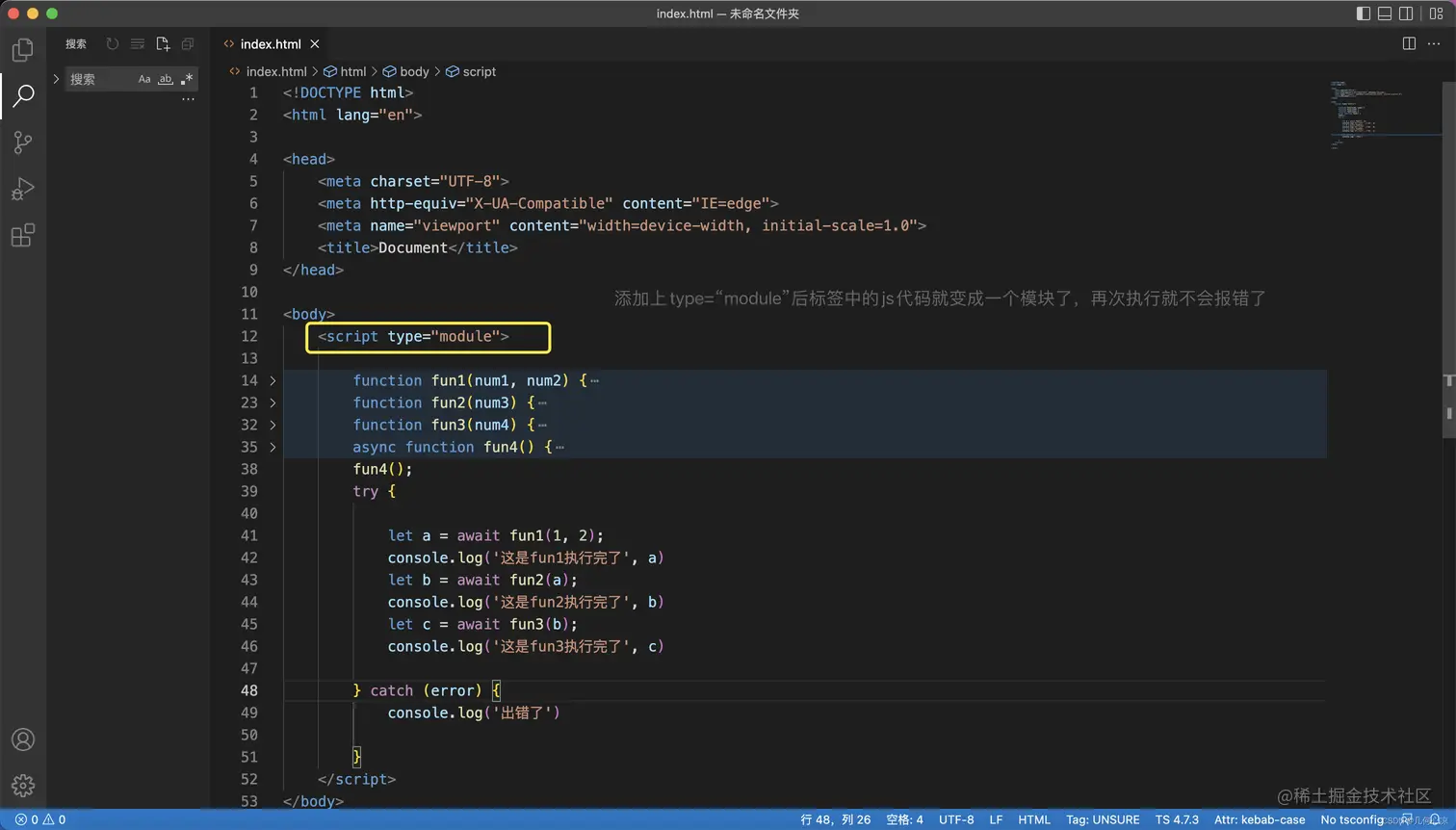Open new search editor icon
This screenshot has height=830, width=1456.
(163, 43)
